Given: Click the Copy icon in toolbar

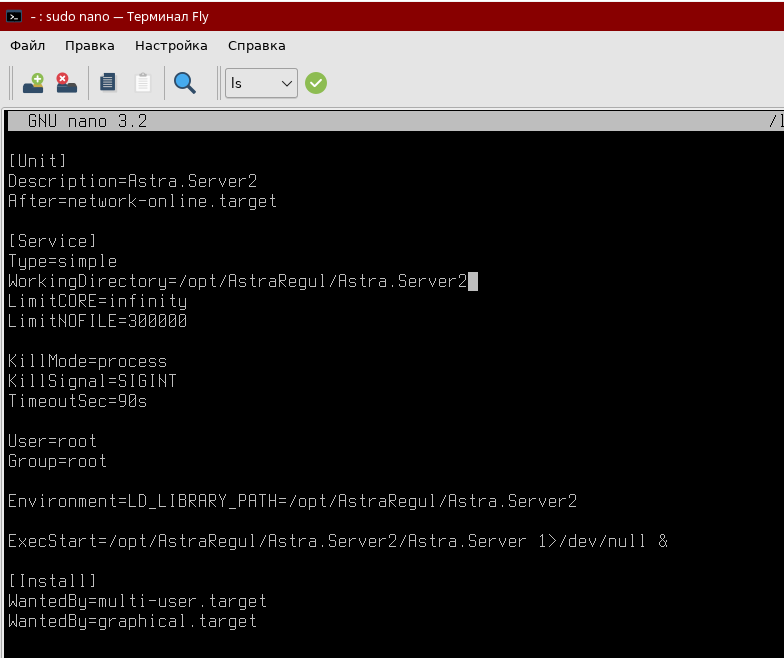Looking at the screenshot, I should (108, 83).
